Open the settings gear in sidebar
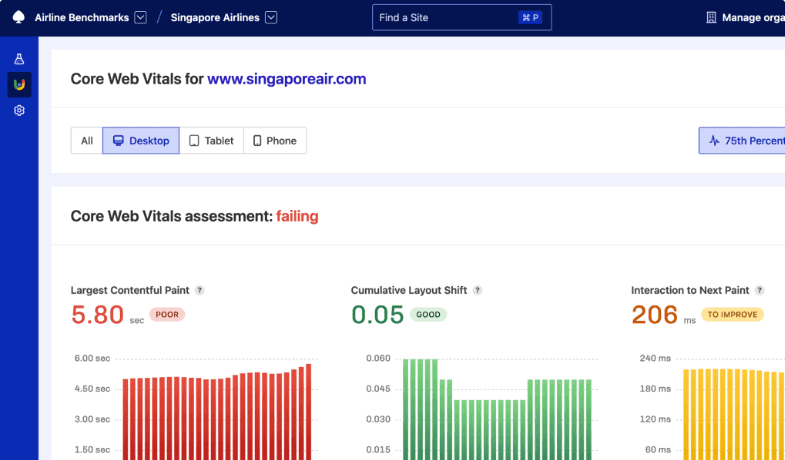This screenshot has width=785, height=460. 19,110
